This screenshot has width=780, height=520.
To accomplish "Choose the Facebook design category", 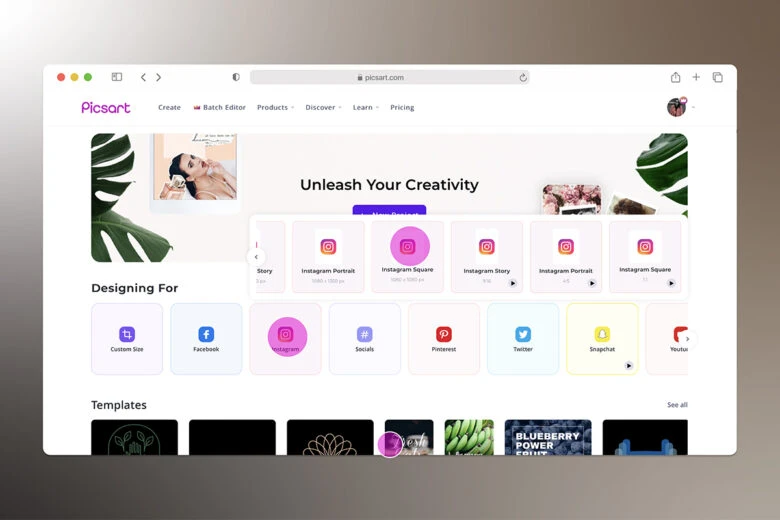I will 206,338.
